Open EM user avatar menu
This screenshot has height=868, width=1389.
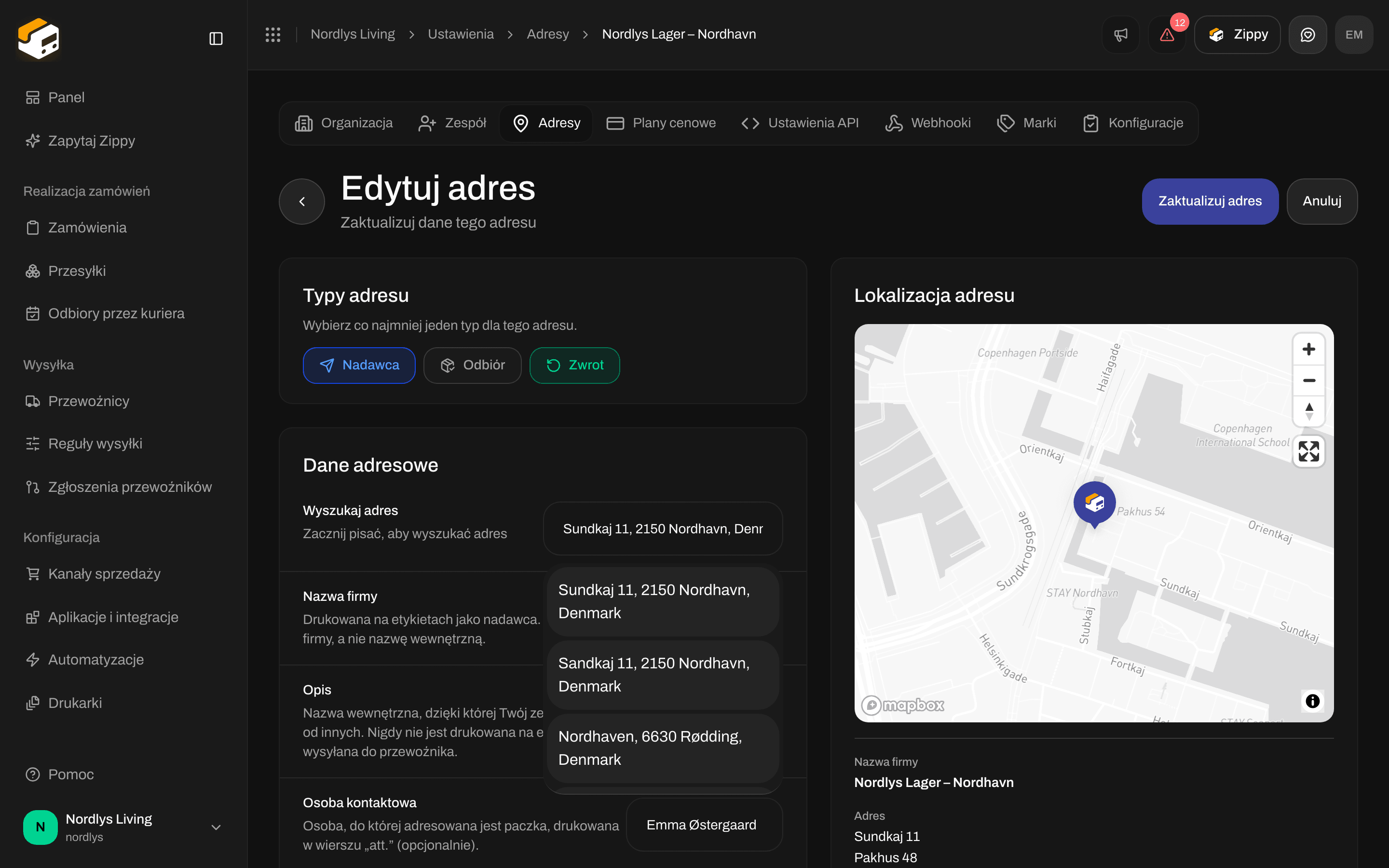point(1354,34)
